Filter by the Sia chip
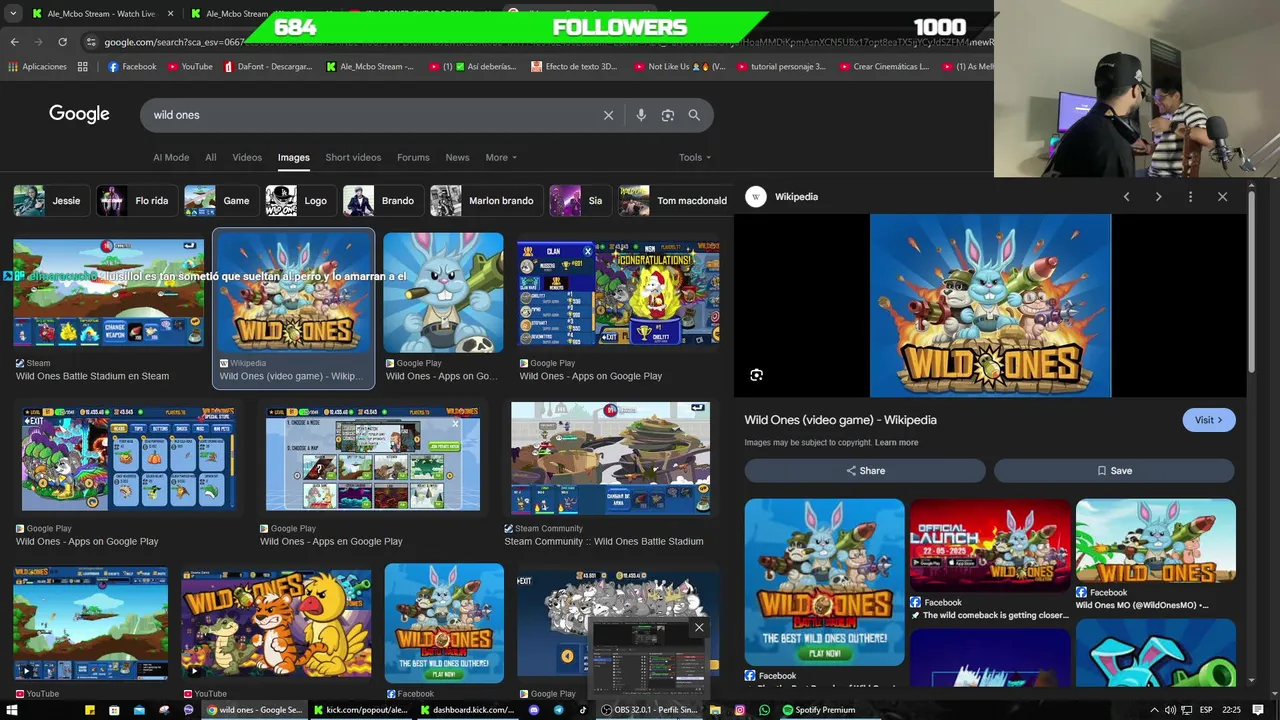Screen dimensions: 1280x720 tap(579, 201)
